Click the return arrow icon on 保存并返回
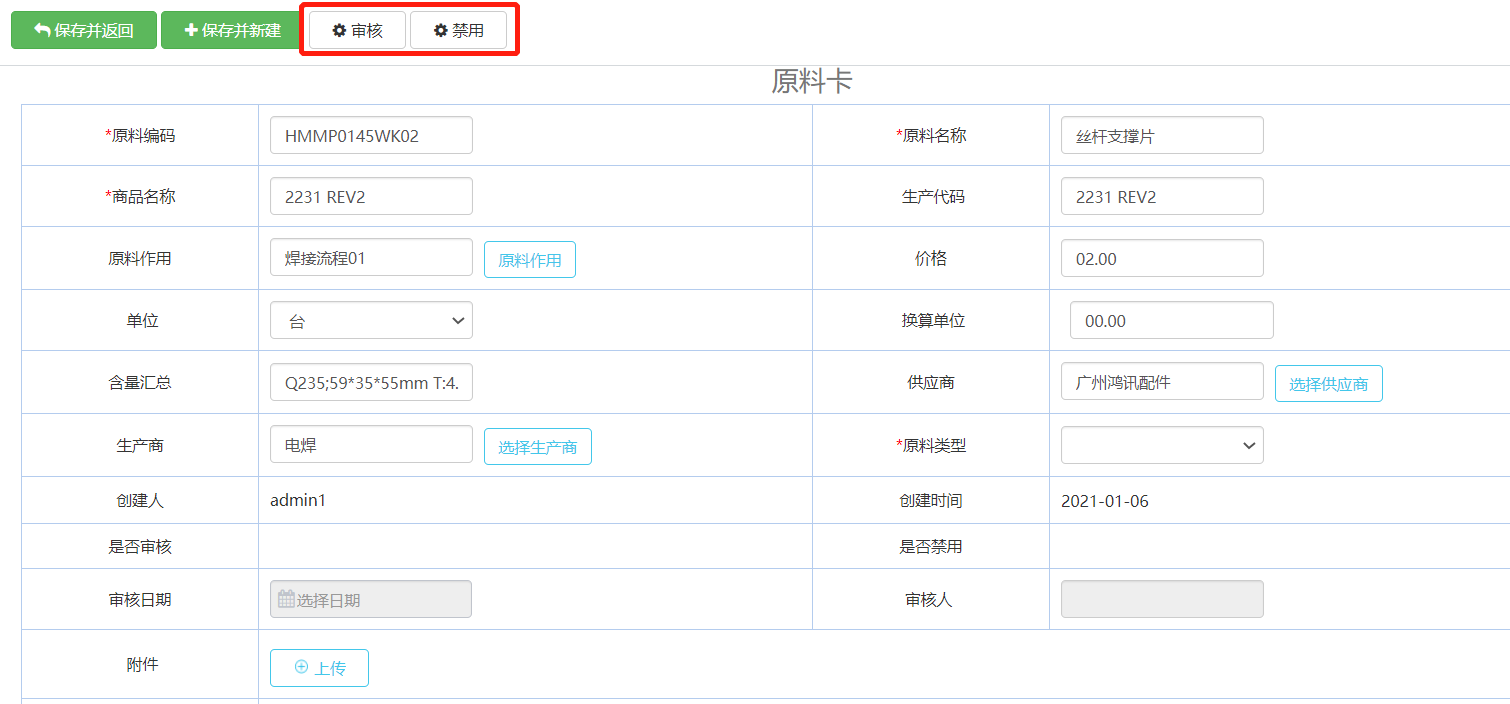1510x704 pixels. (x=42, y=30)
